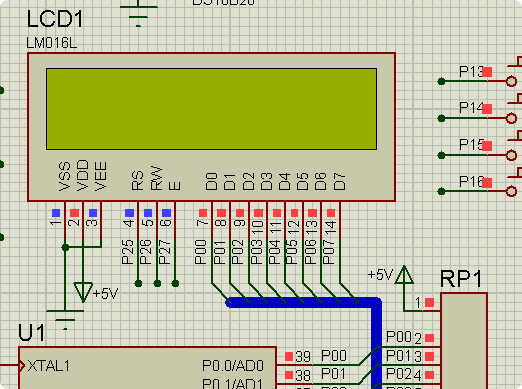Select the LCD1 component reference label

[x=55, y=19]
